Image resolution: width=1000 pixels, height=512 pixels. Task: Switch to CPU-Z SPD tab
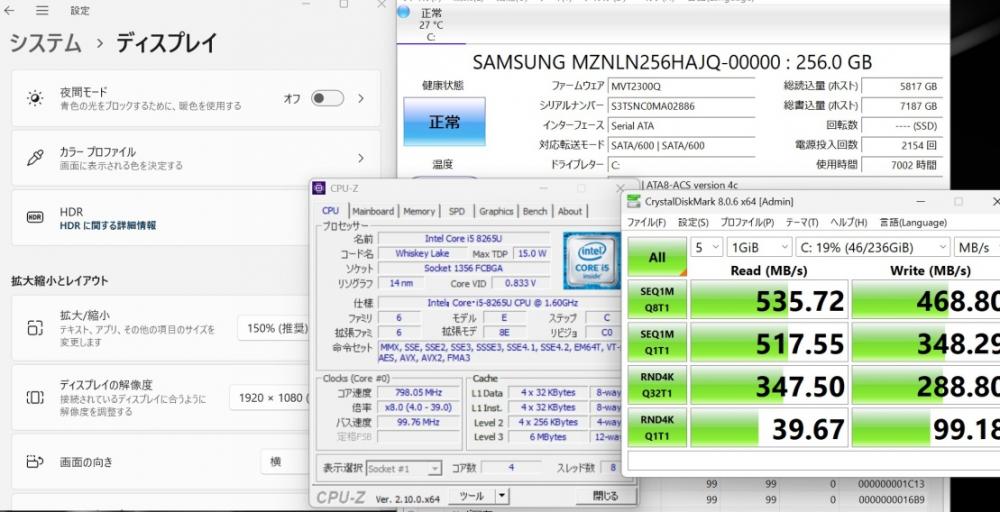pos(457,211)
